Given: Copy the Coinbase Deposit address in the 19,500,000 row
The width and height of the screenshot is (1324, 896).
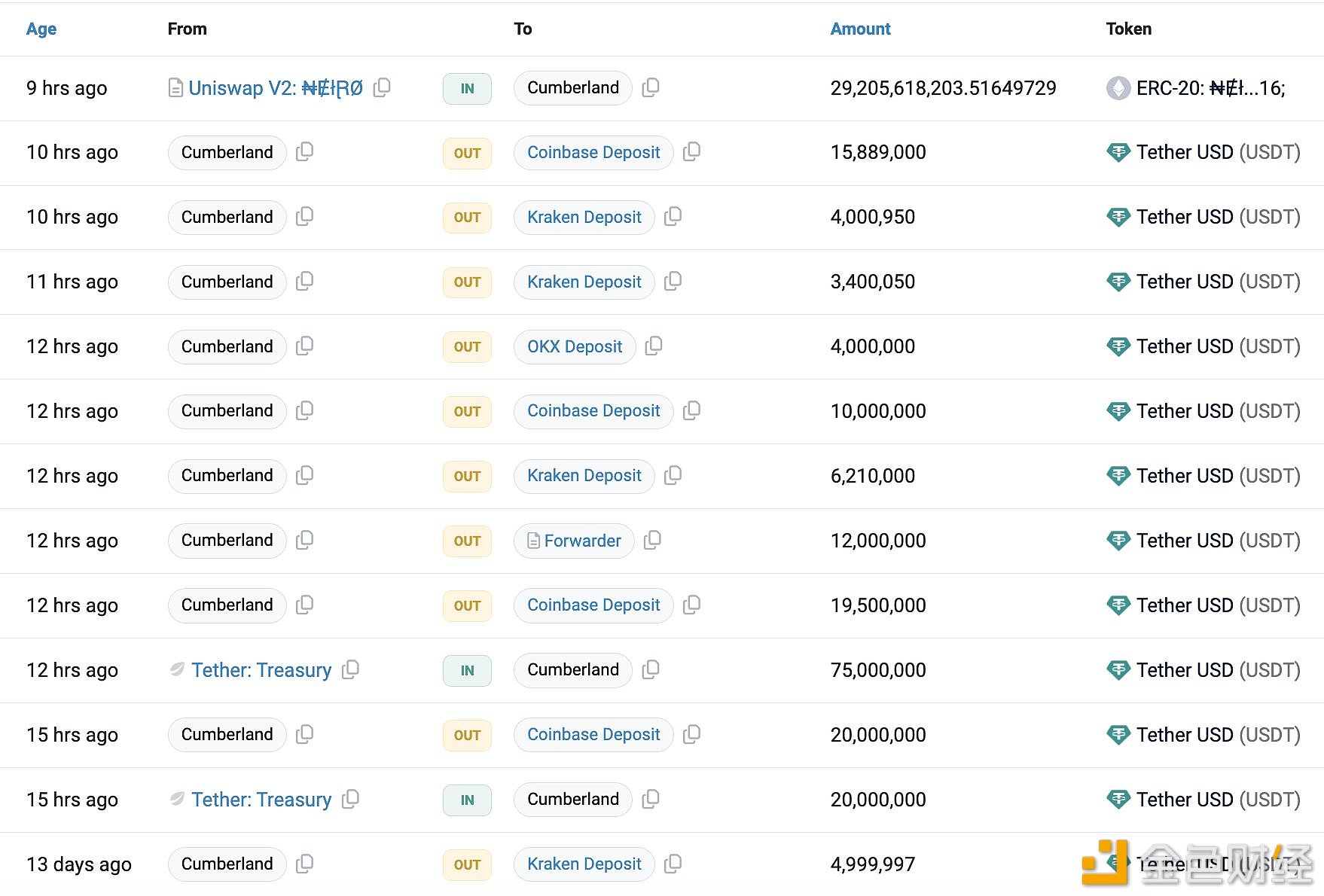Looking at the screenshot, I should [x=691, y=605].
